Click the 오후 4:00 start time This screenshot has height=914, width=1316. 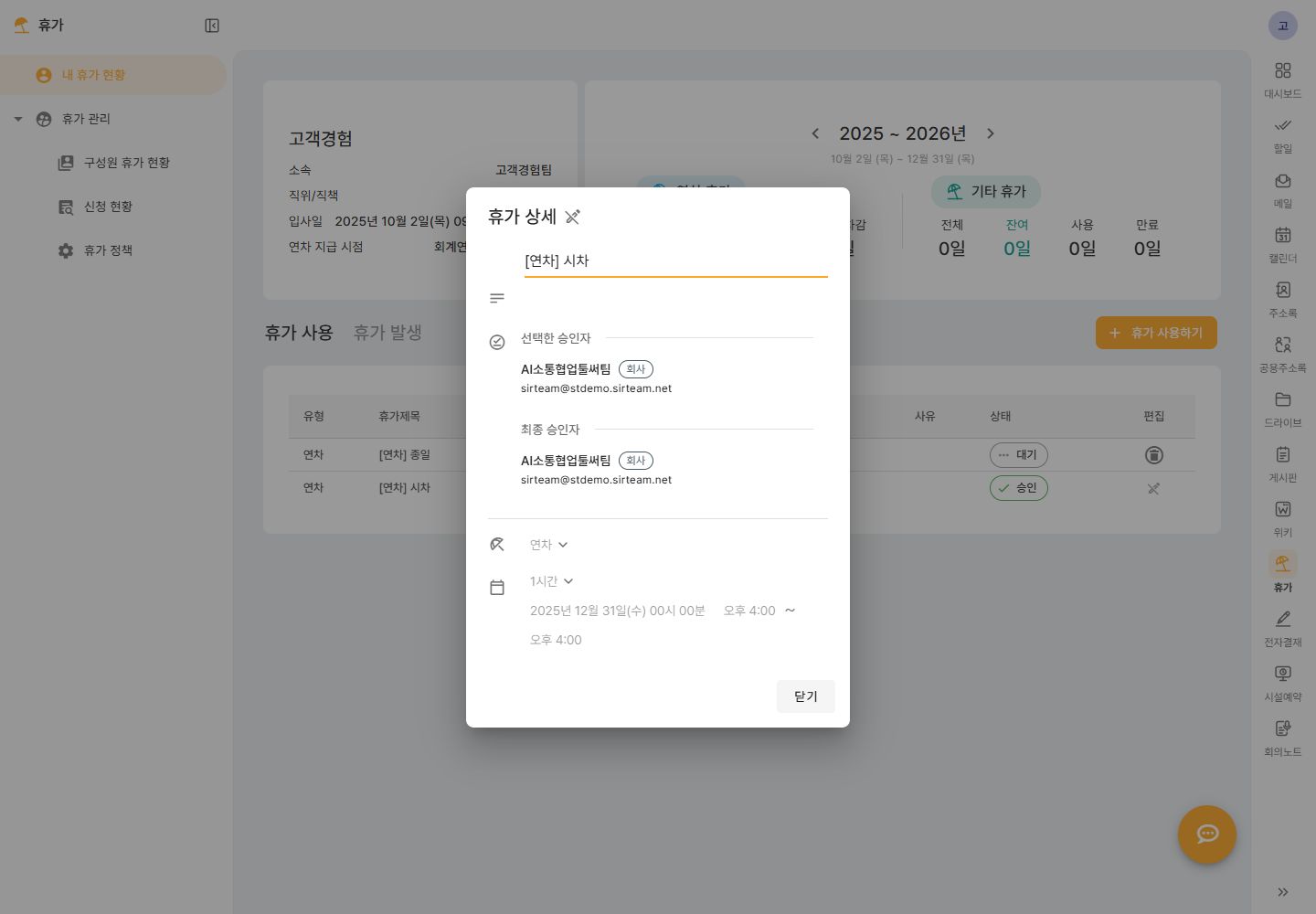click(x=749, y=611)
